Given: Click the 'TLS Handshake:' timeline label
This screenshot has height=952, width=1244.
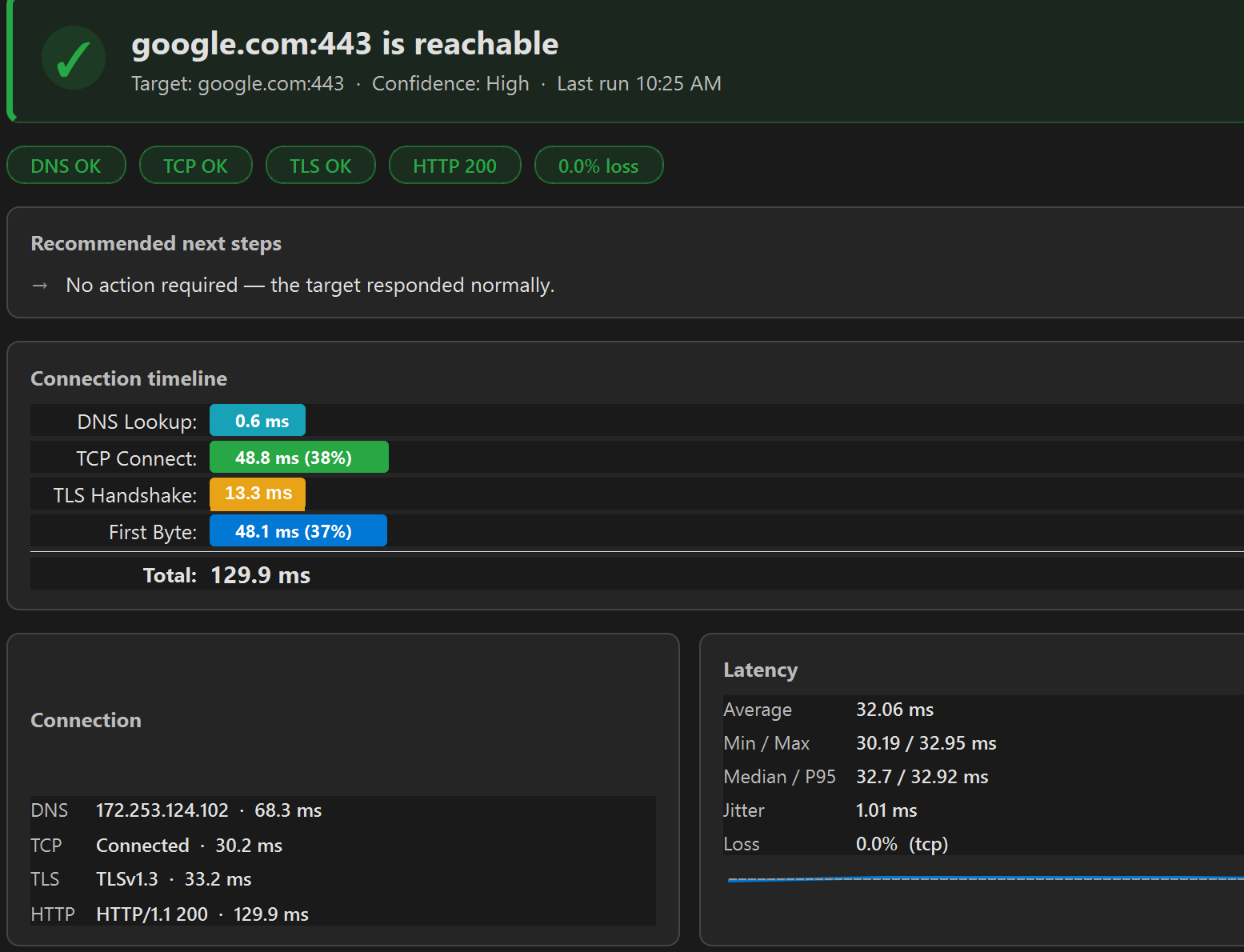Looking at the screenshot, I should pyautogui.click(x=126, y=495).
